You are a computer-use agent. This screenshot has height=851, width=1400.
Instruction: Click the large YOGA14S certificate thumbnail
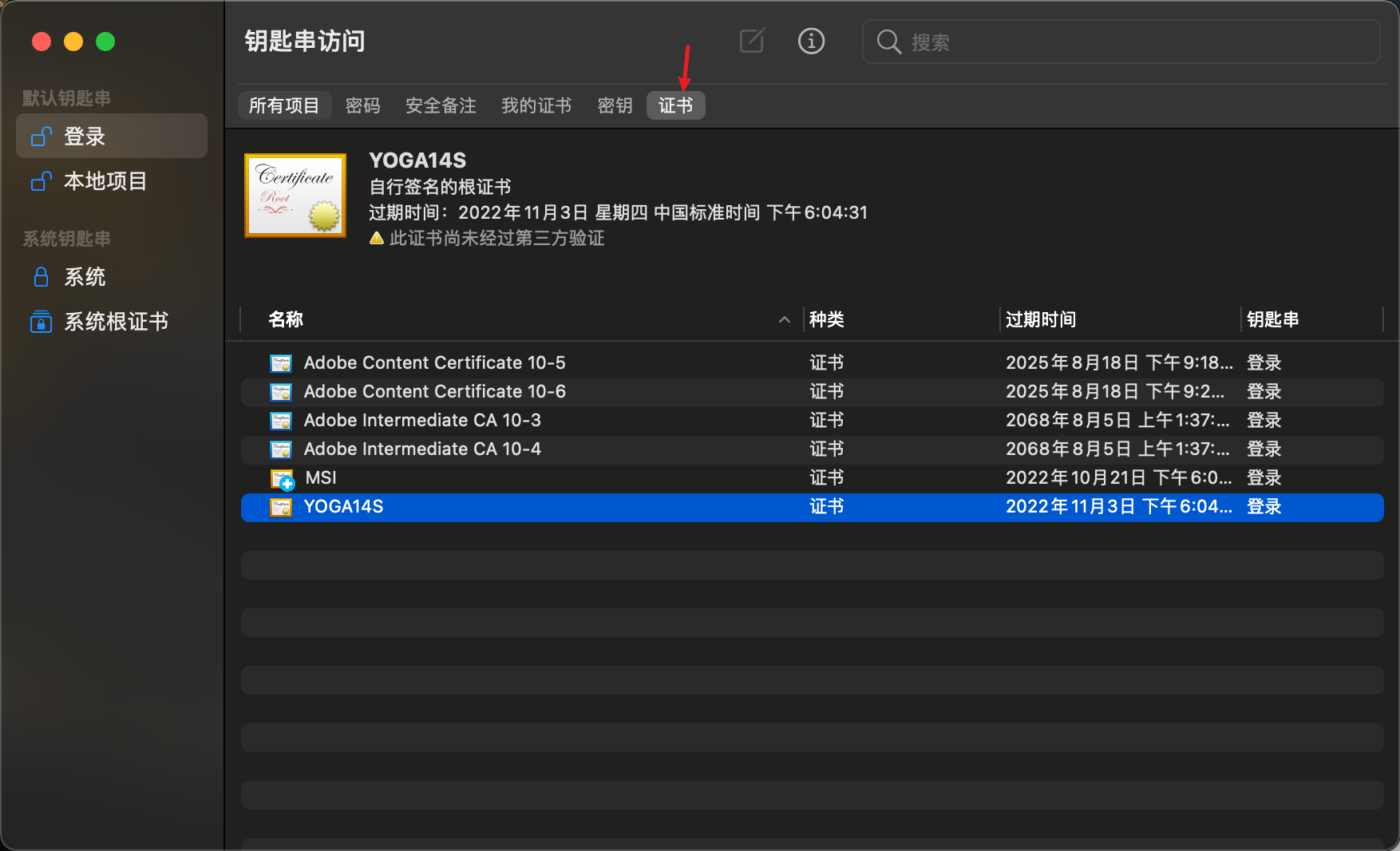(295, 196)
